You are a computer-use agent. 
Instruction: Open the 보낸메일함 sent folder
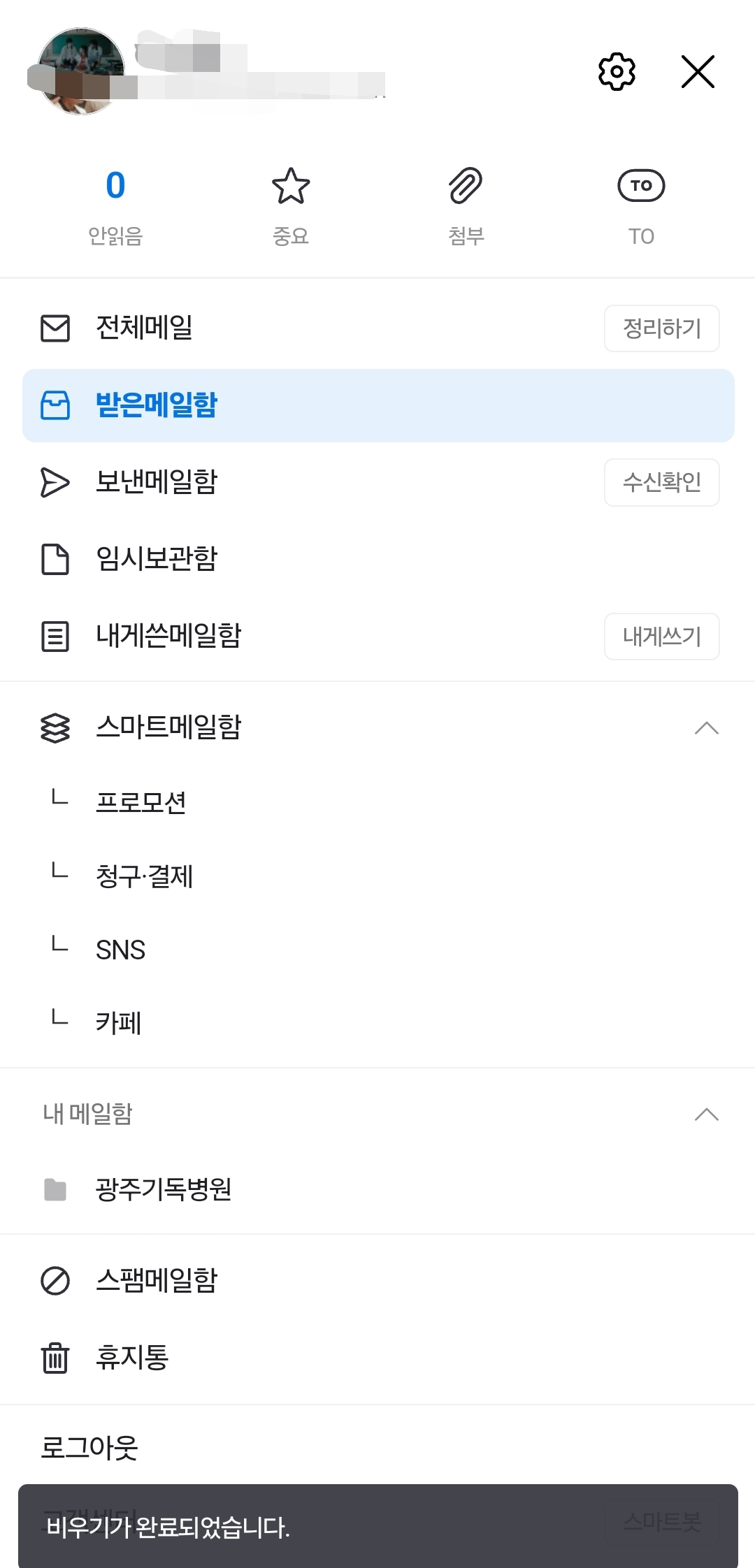pyautogui.click(x=157, y=482)
